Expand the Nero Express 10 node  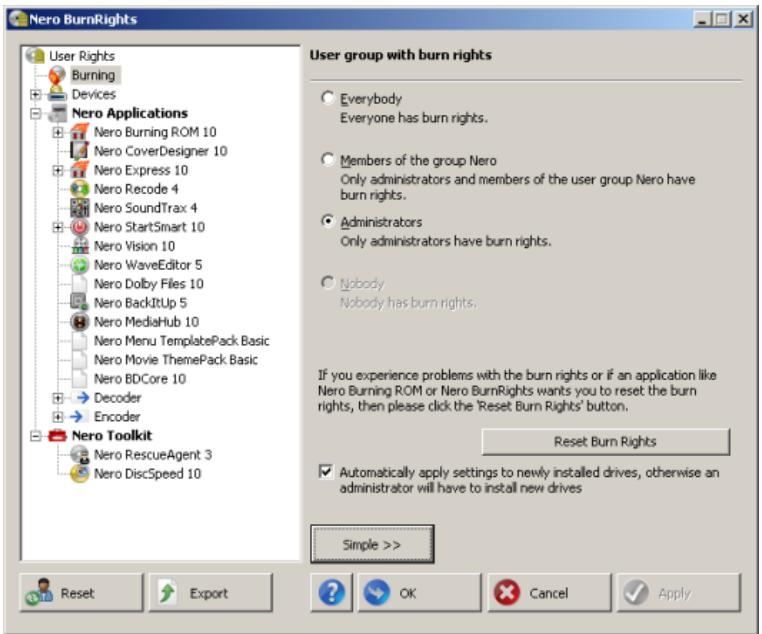(x=58, y=170)
